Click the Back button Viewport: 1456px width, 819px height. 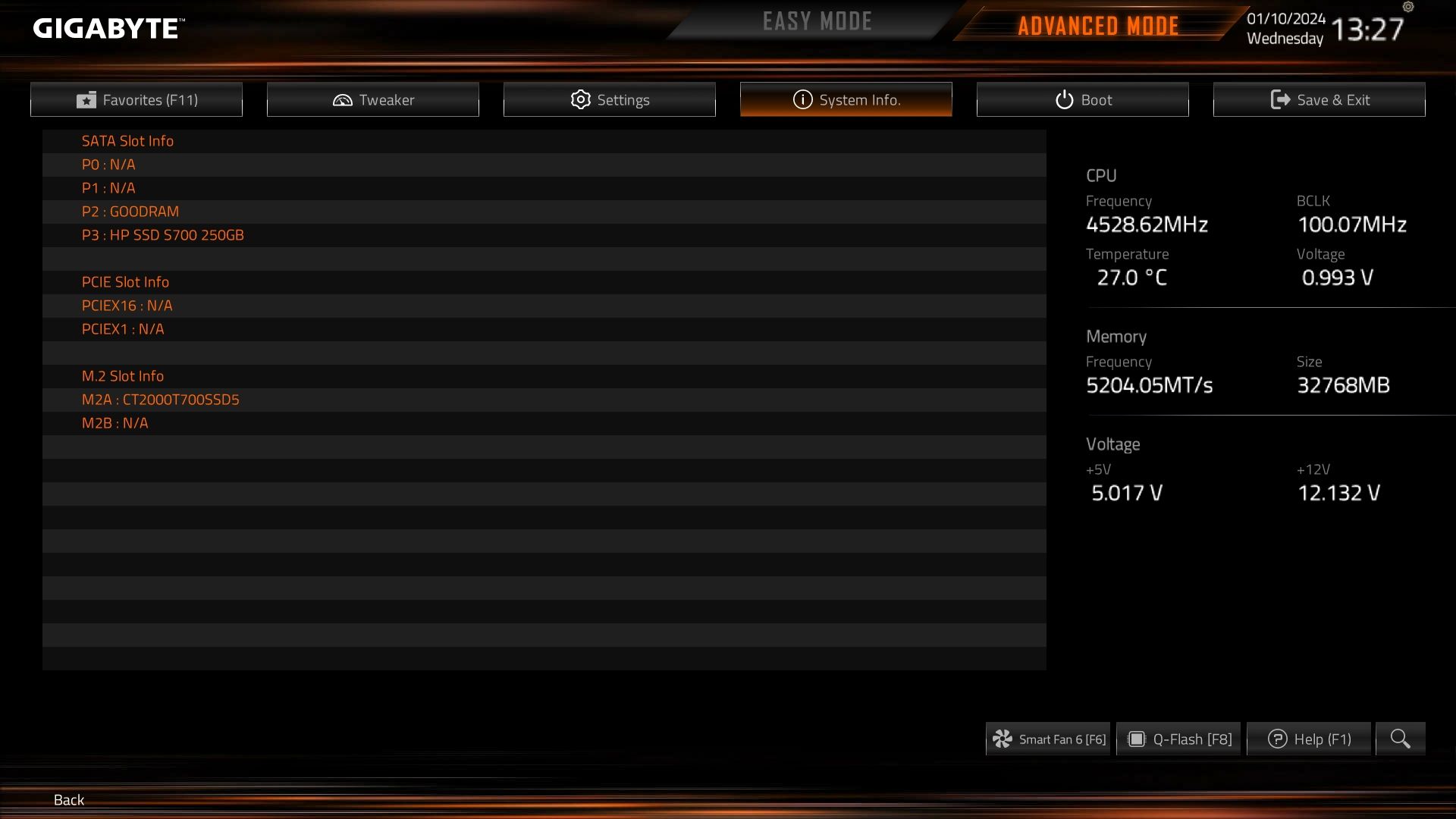[68, 799]
